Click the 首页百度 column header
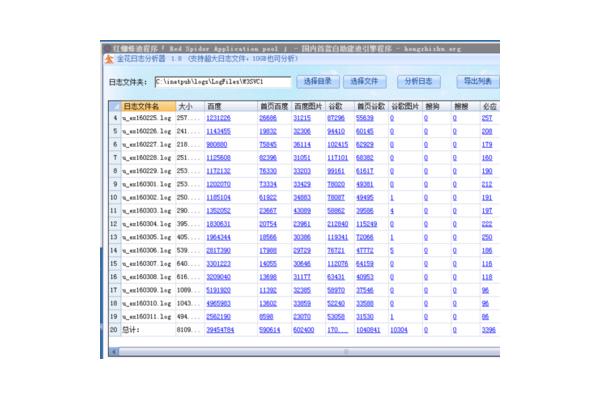This screenshot has width=600, height=400. pyautogui.click(x=273, y=104)
